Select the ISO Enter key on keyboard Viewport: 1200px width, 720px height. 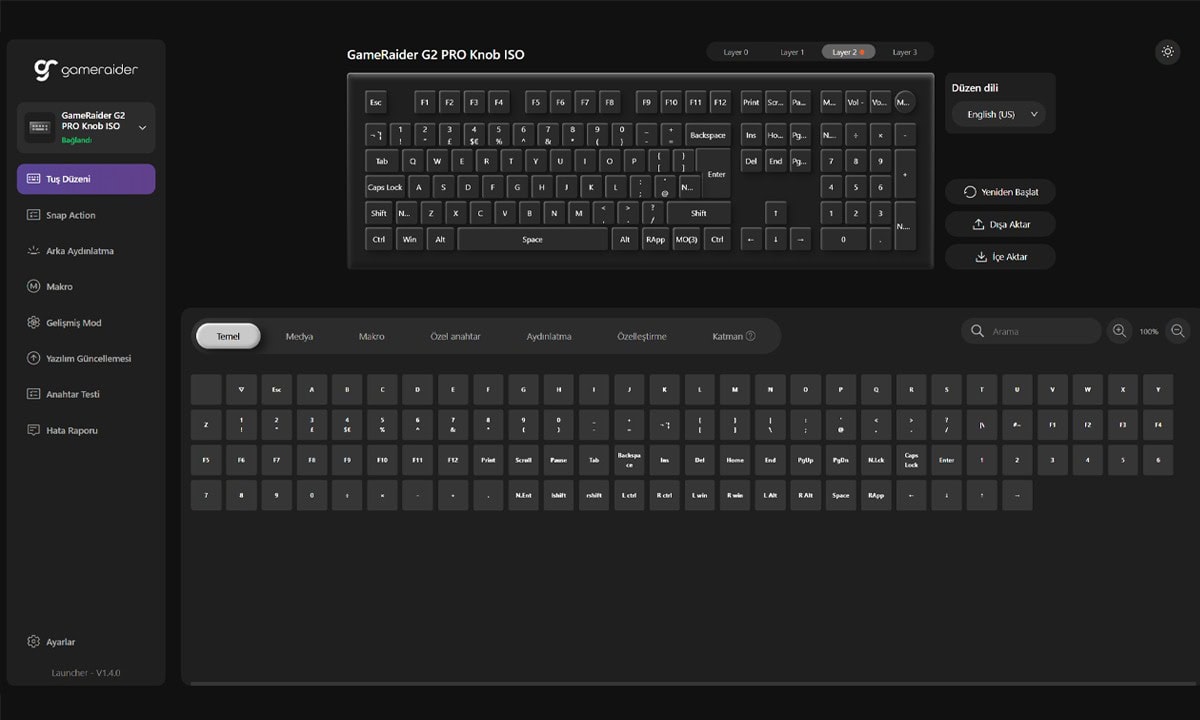715,172
